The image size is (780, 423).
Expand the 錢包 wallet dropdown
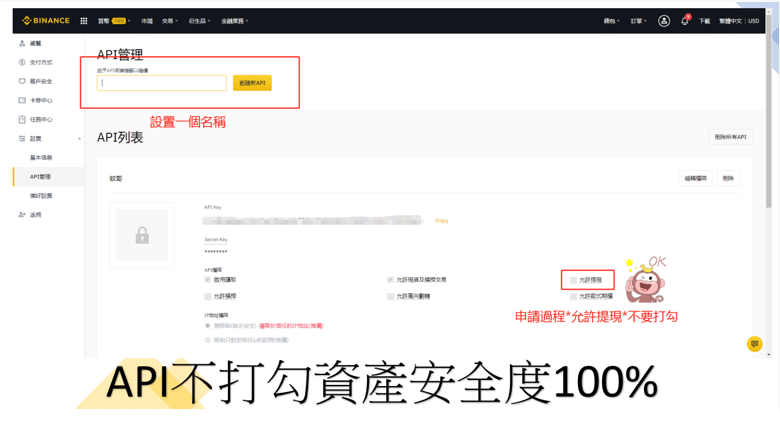click(x=611, y=21)
